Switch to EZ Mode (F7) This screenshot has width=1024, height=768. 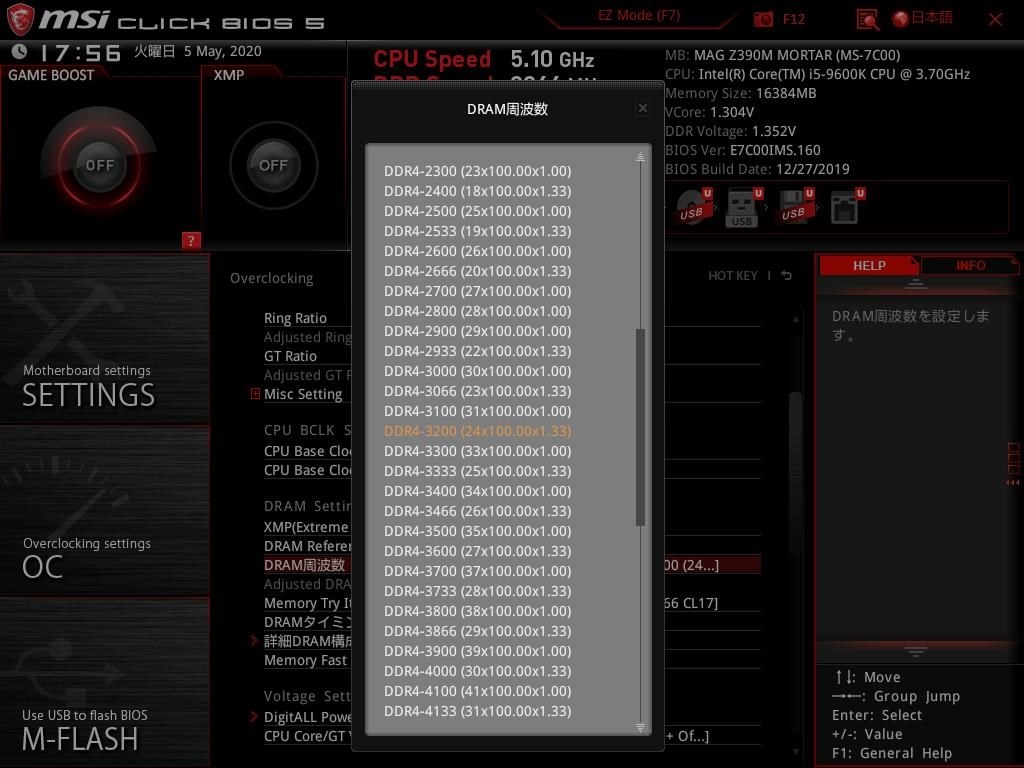[x=638, y=15]
